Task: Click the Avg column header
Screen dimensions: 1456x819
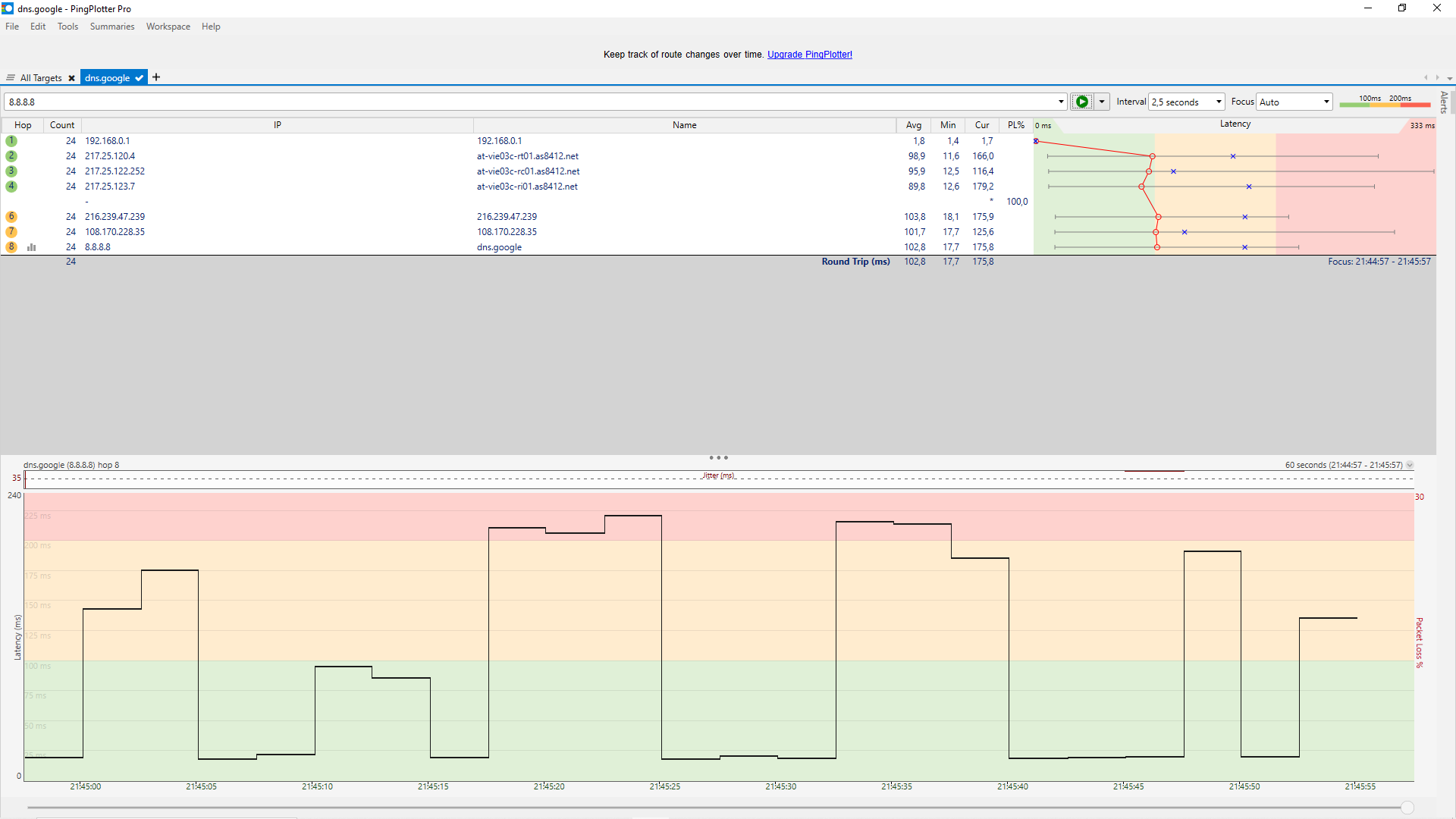Action: click(913, 125)
